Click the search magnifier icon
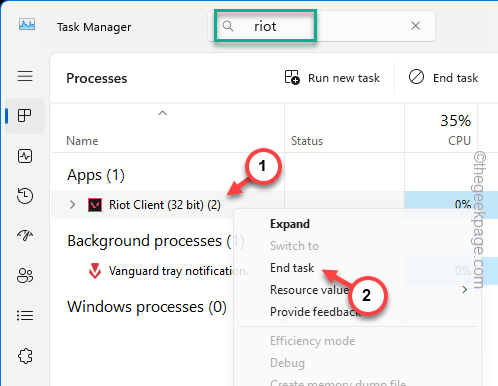Screen dimensions: 498x386 coord(228,26)
